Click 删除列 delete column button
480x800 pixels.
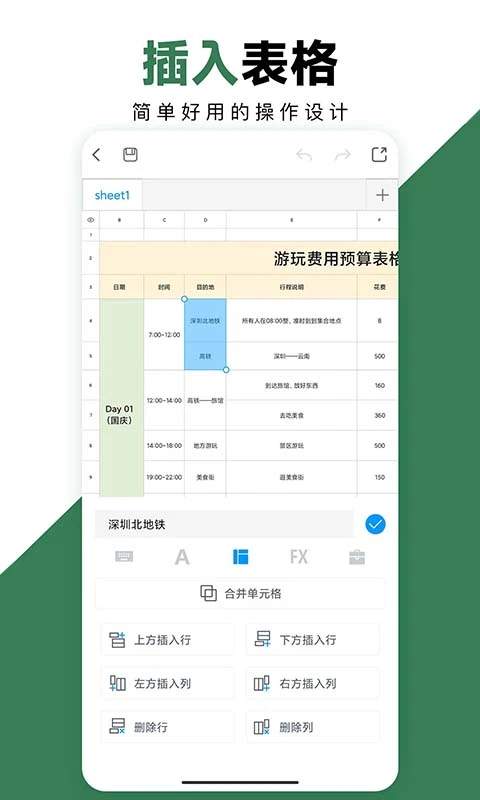tap(313, 727)
